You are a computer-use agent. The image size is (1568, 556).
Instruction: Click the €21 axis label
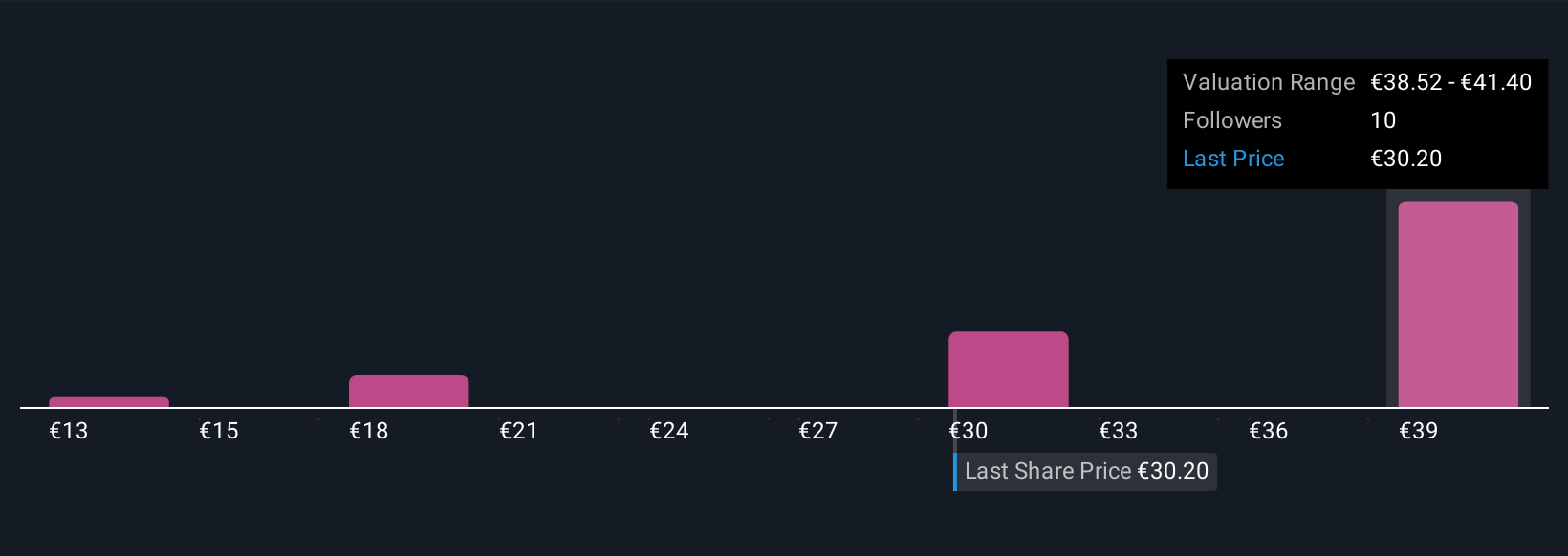click(x=518, y=431)
